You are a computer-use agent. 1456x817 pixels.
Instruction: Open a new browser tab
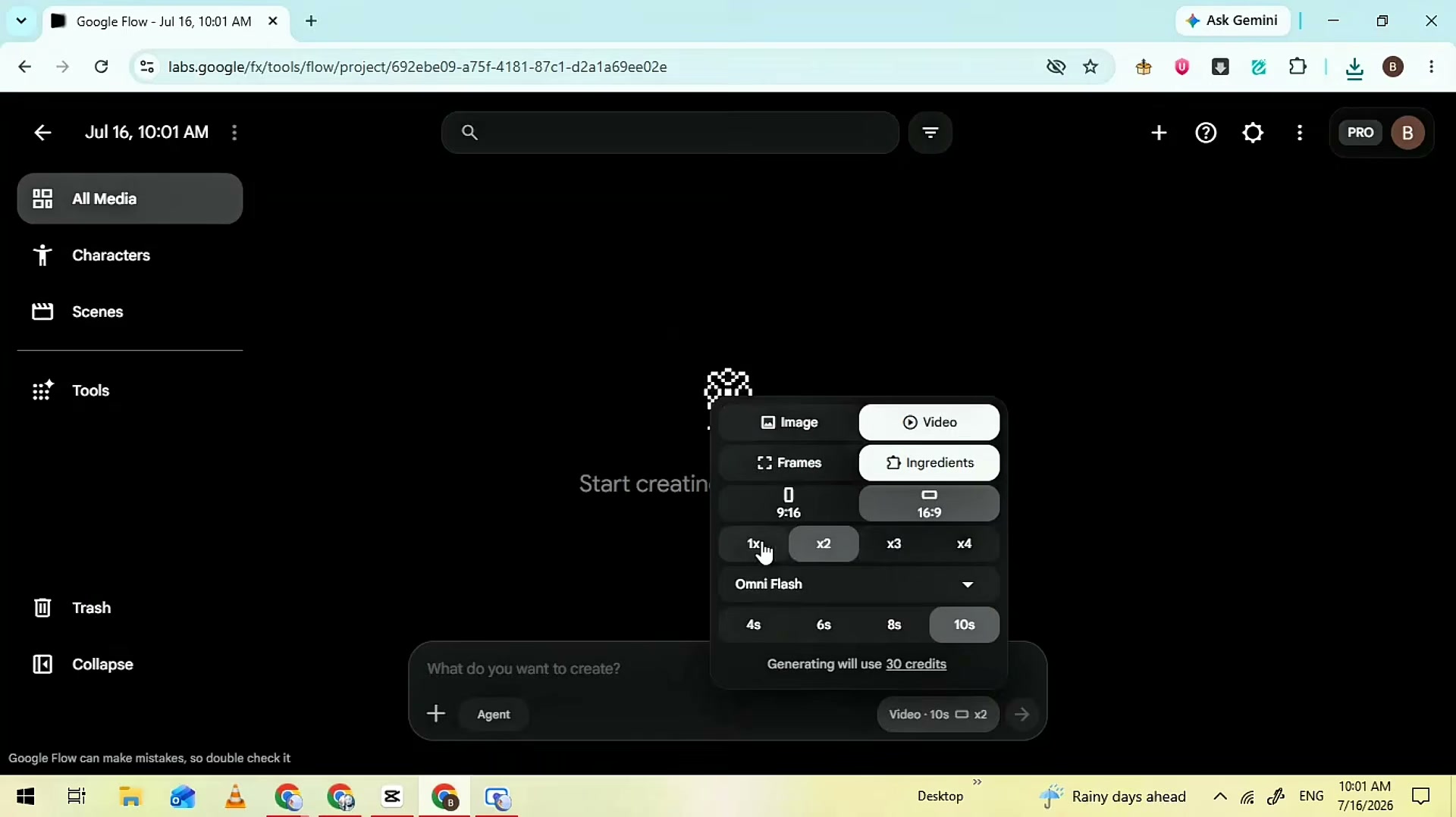pos(311,21)
